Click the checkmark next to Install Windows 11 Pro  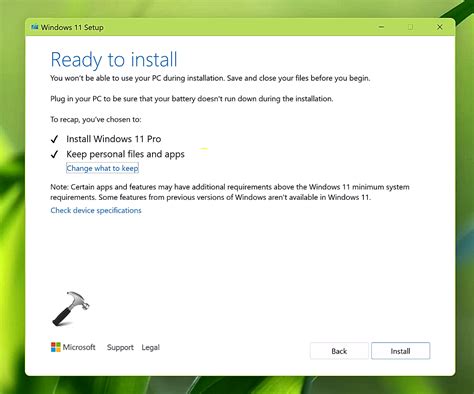[54, 139]
